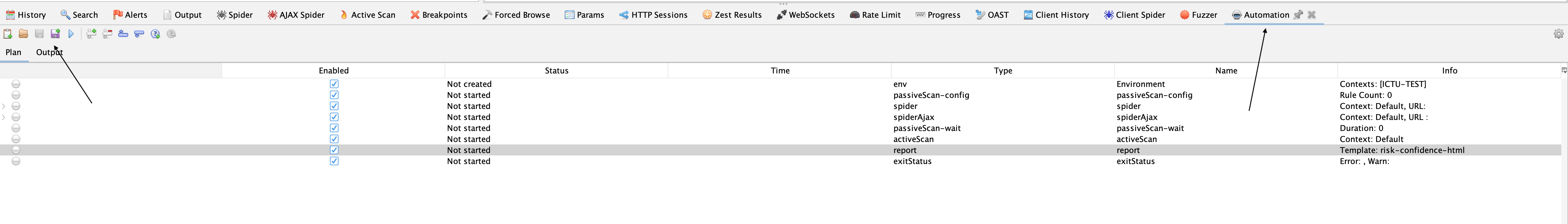Disable the spider job checkbox
This screenshot has width=1568, height=224.
[334, 106]
